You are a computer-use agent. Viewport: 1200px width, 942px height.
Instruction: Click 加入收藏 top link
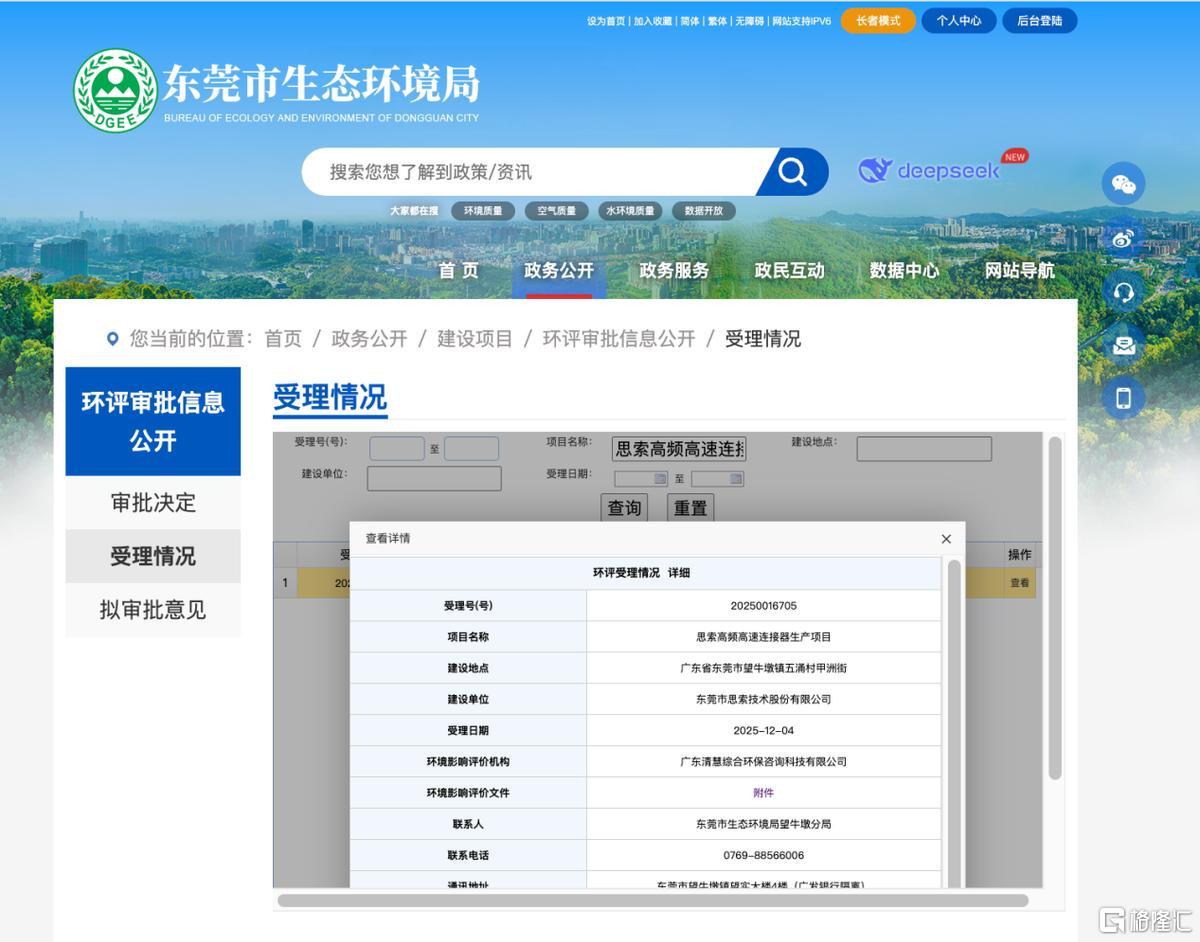(x=652, y=21)
